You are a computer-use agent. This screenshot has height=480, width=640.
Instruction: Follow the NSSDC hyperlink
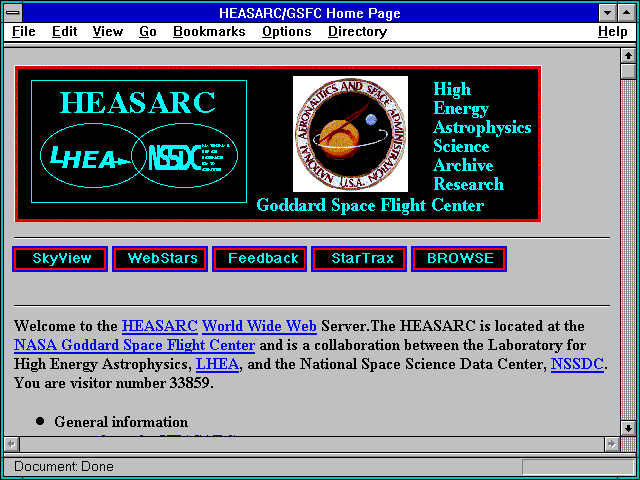(x=577, y=364)
